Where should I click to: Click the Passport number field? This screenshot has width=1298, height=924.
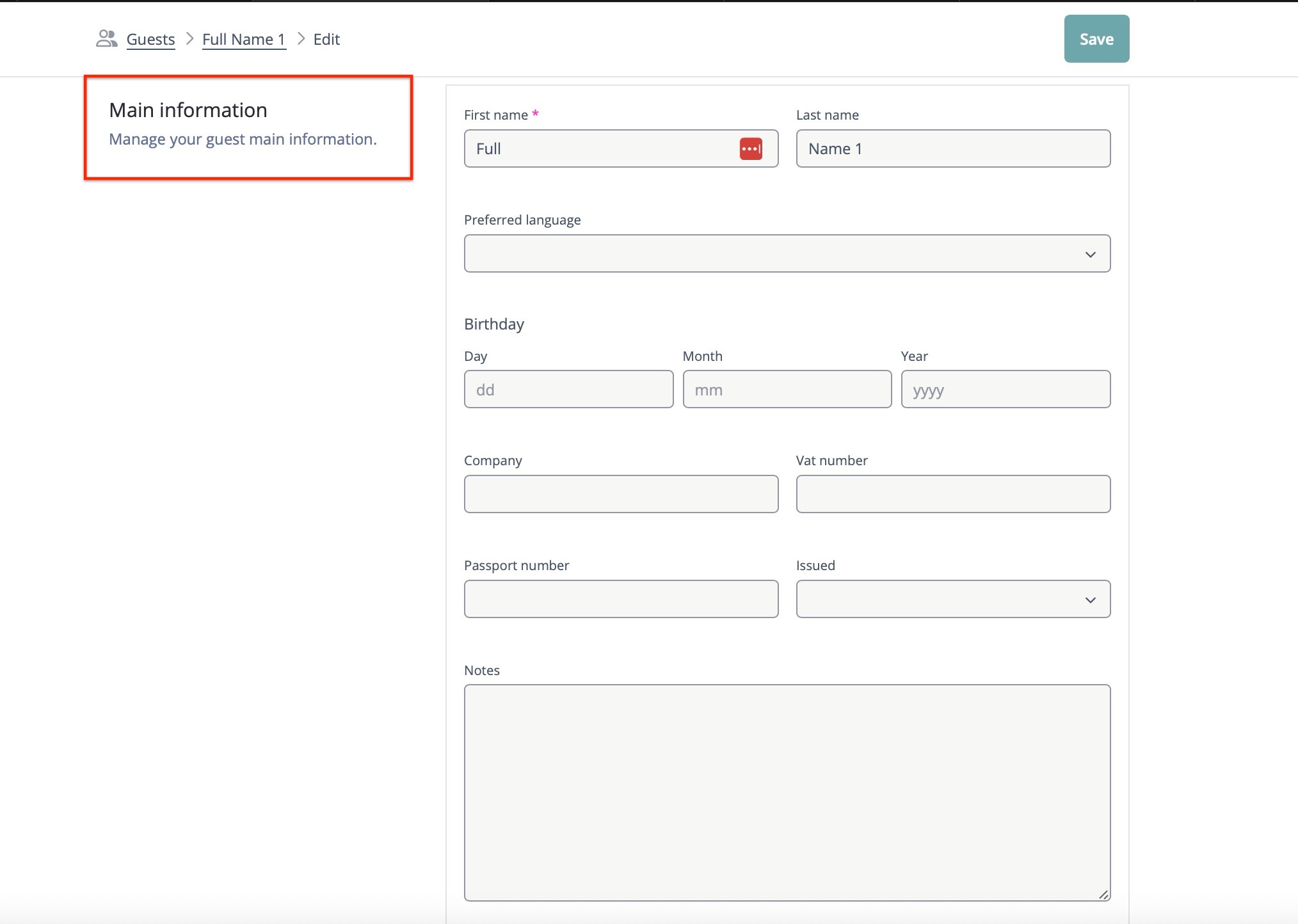pyautogui.click(x=620, y=599)
